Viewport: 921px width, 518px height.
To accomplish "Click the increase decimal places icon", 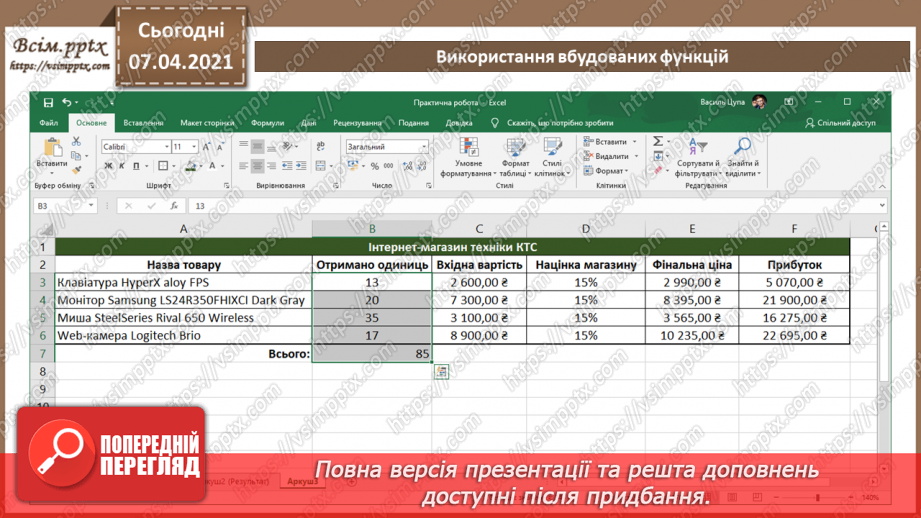I will [x=408, y=166].
